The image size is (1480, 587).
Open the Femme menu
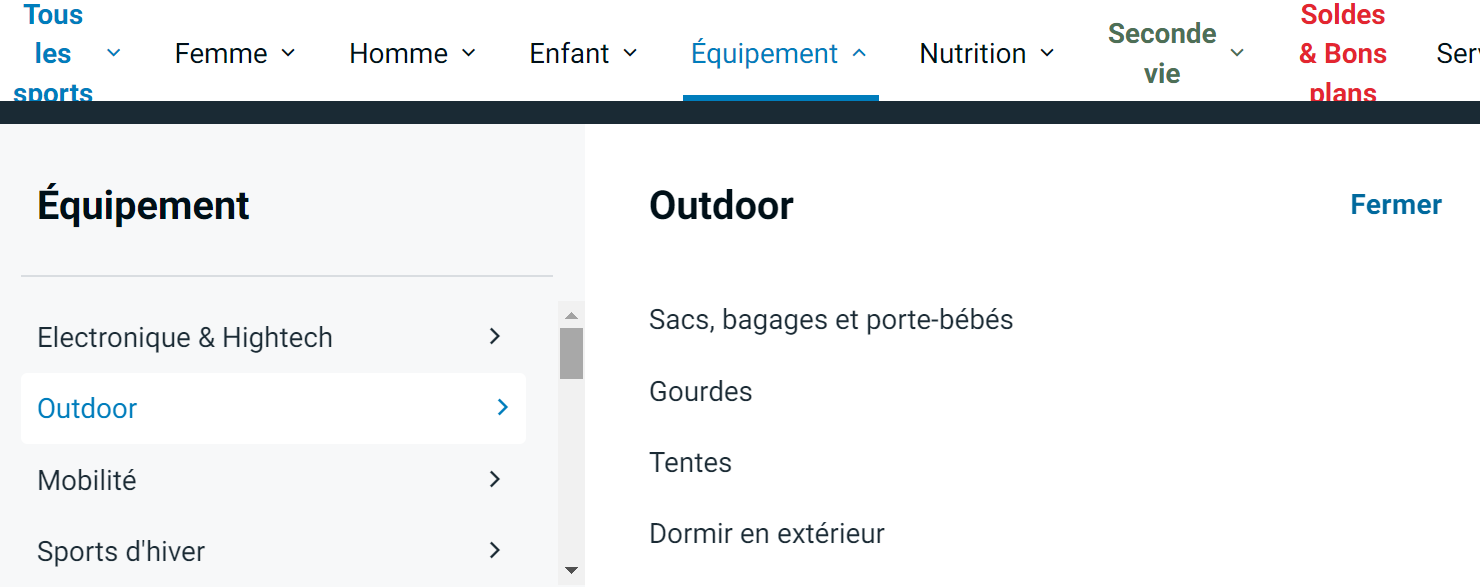click(x=221, y=53)
